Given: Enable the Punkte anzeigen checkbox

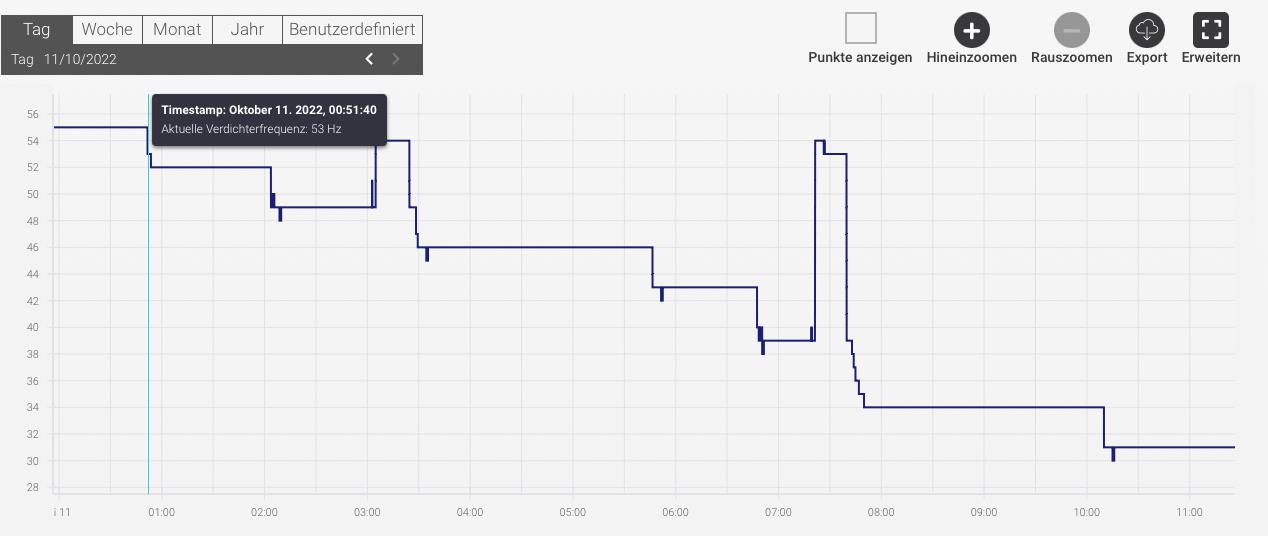Looking at the screenshot, I should [860, 28].
